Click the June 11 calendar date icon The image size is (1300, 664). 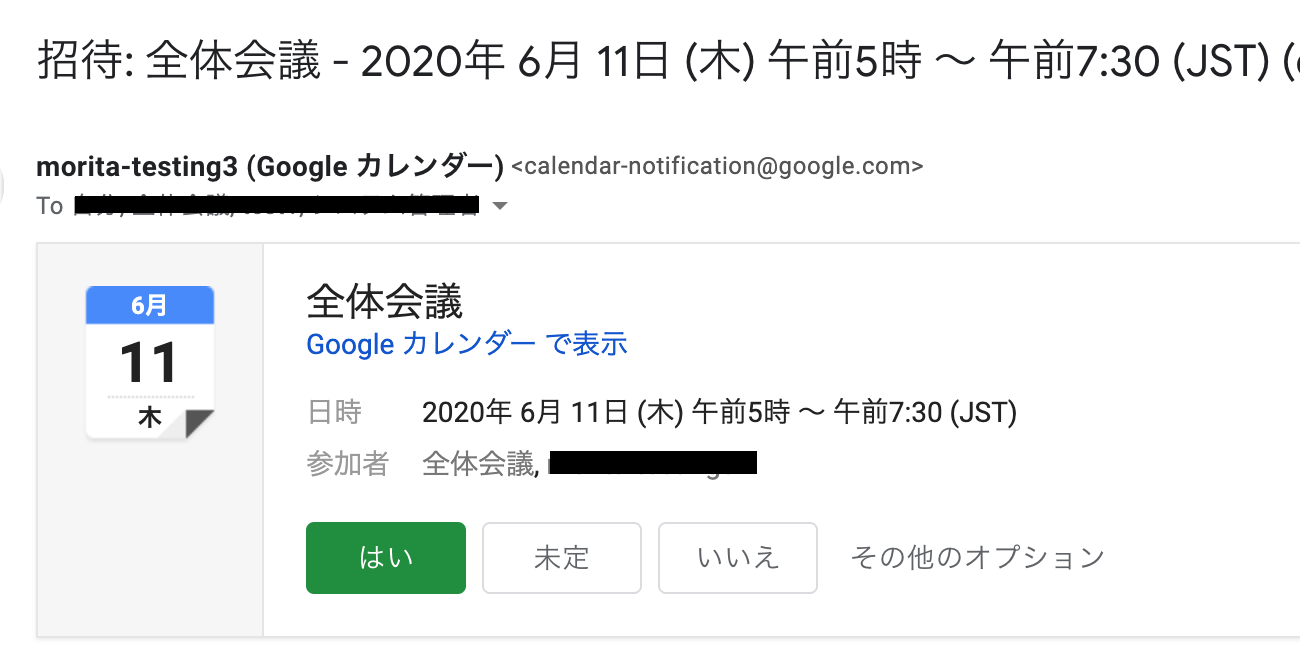pyautogui.click(x=149, y=364)
